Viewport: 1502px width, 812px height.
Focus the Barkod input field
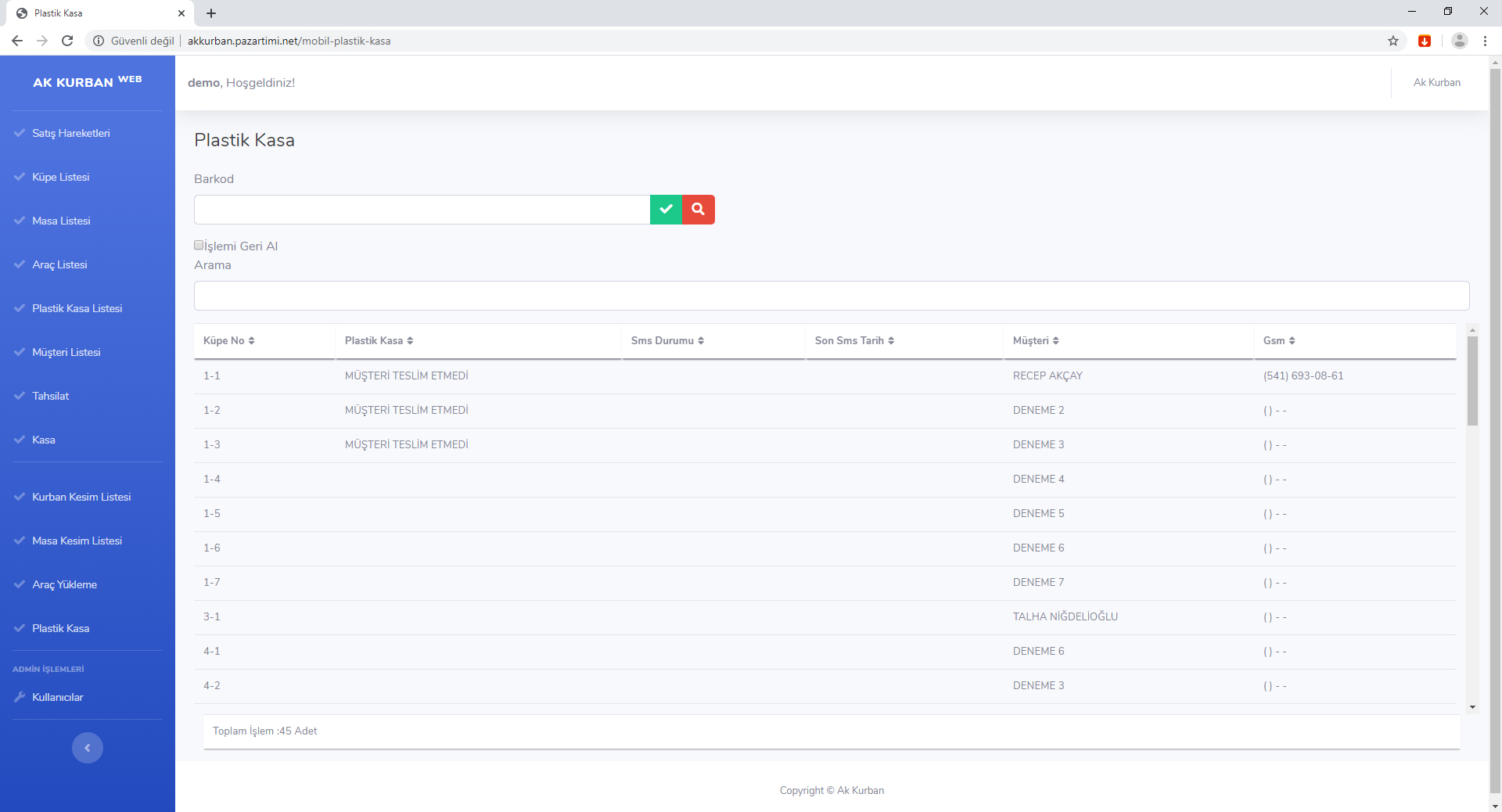click(422, 210)
